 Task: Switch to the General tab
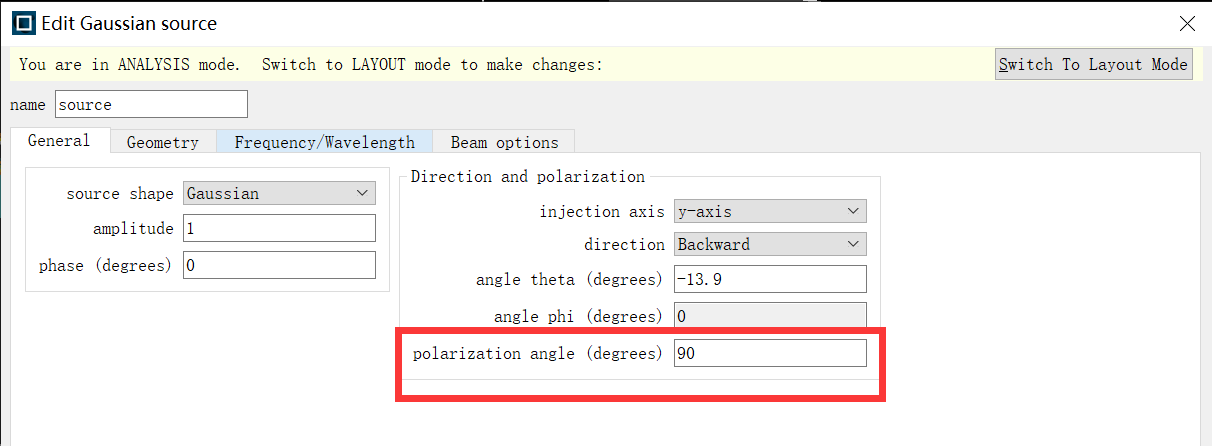[59, 141]
